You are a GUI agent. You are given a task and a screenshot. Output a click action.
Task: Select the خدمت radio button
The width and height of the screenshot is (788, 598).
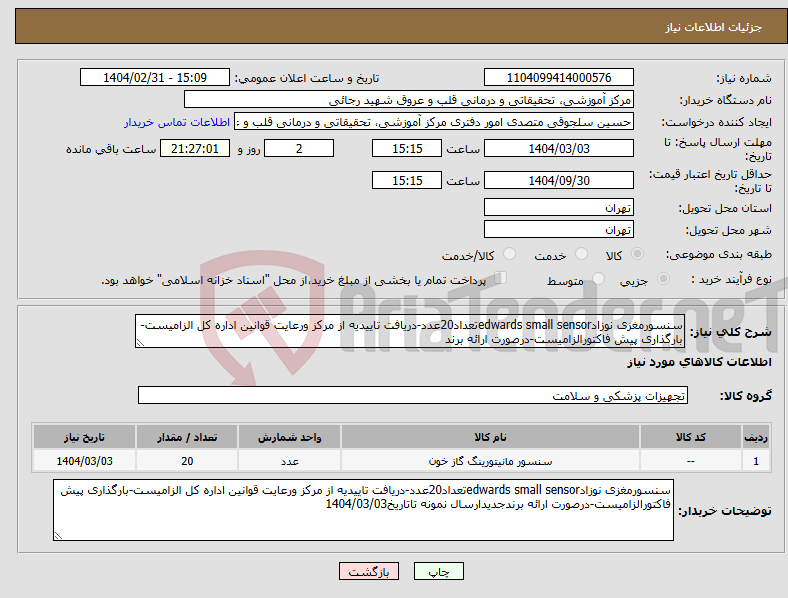581,254
